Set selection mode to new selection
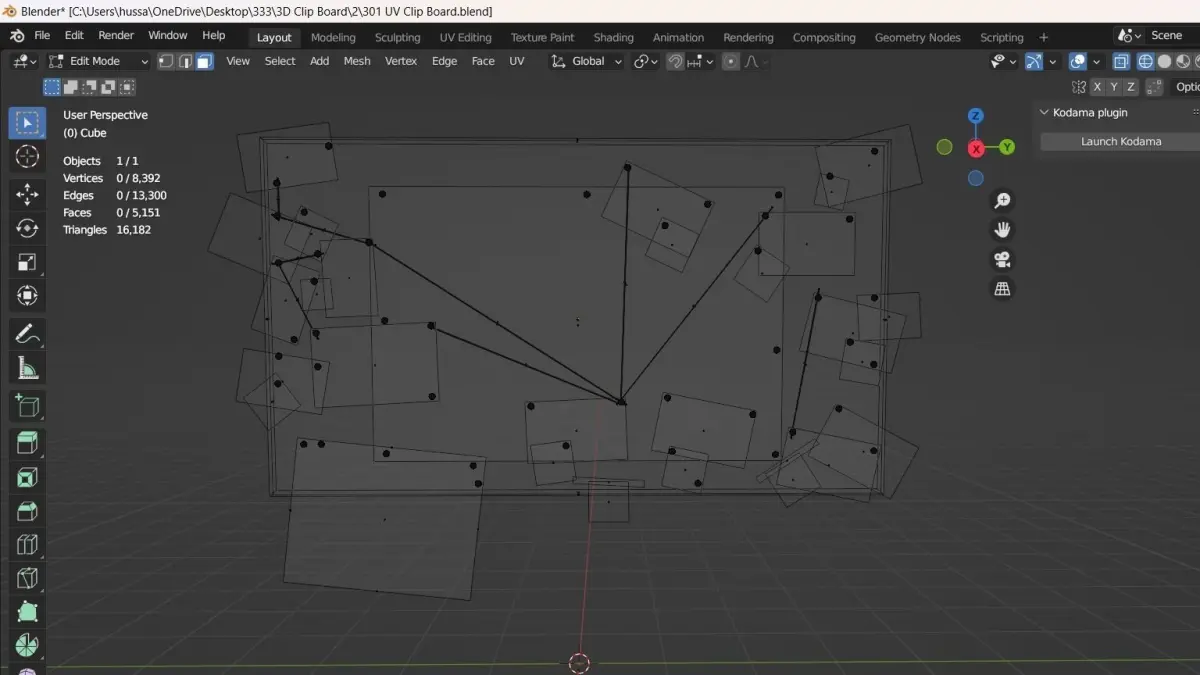 point(52,87)
